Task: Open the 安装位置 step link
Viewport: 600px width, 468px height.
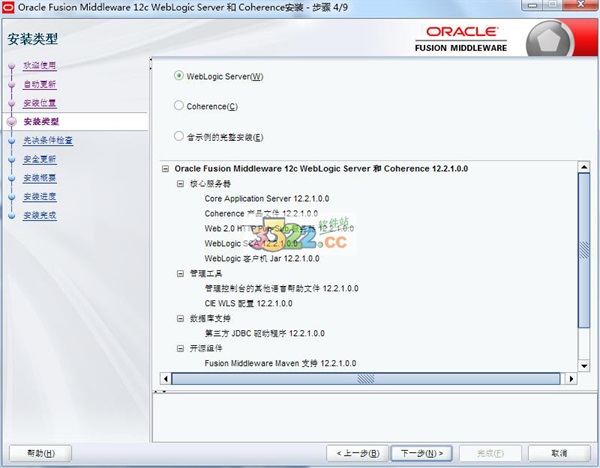Action: point(40,103)
